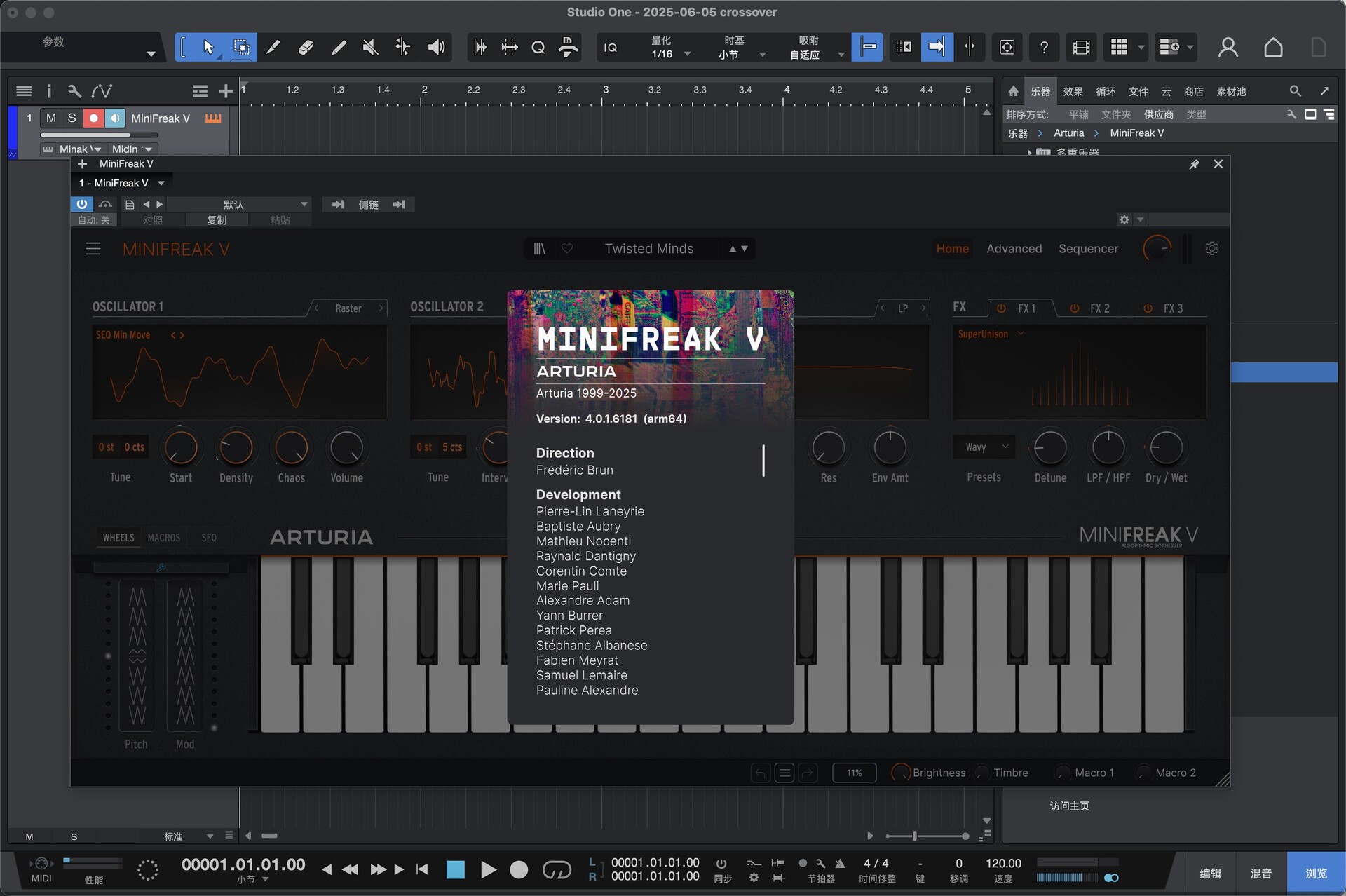Open the default preset dropdown
Screen dimensions: 1346x896
coord(238,205)
